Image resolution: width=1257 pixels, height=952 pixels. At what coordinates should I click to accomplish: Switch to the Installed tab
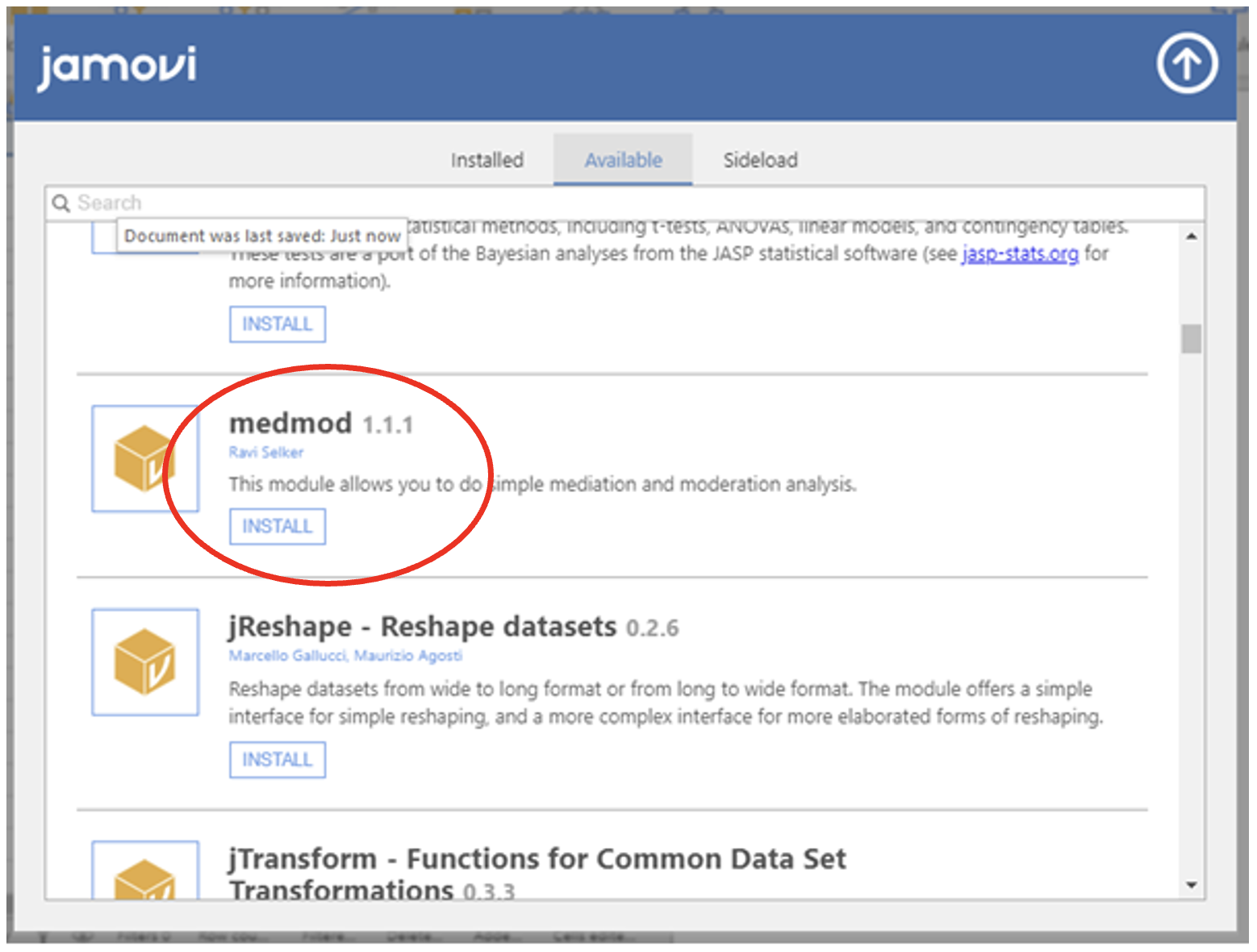487,161
